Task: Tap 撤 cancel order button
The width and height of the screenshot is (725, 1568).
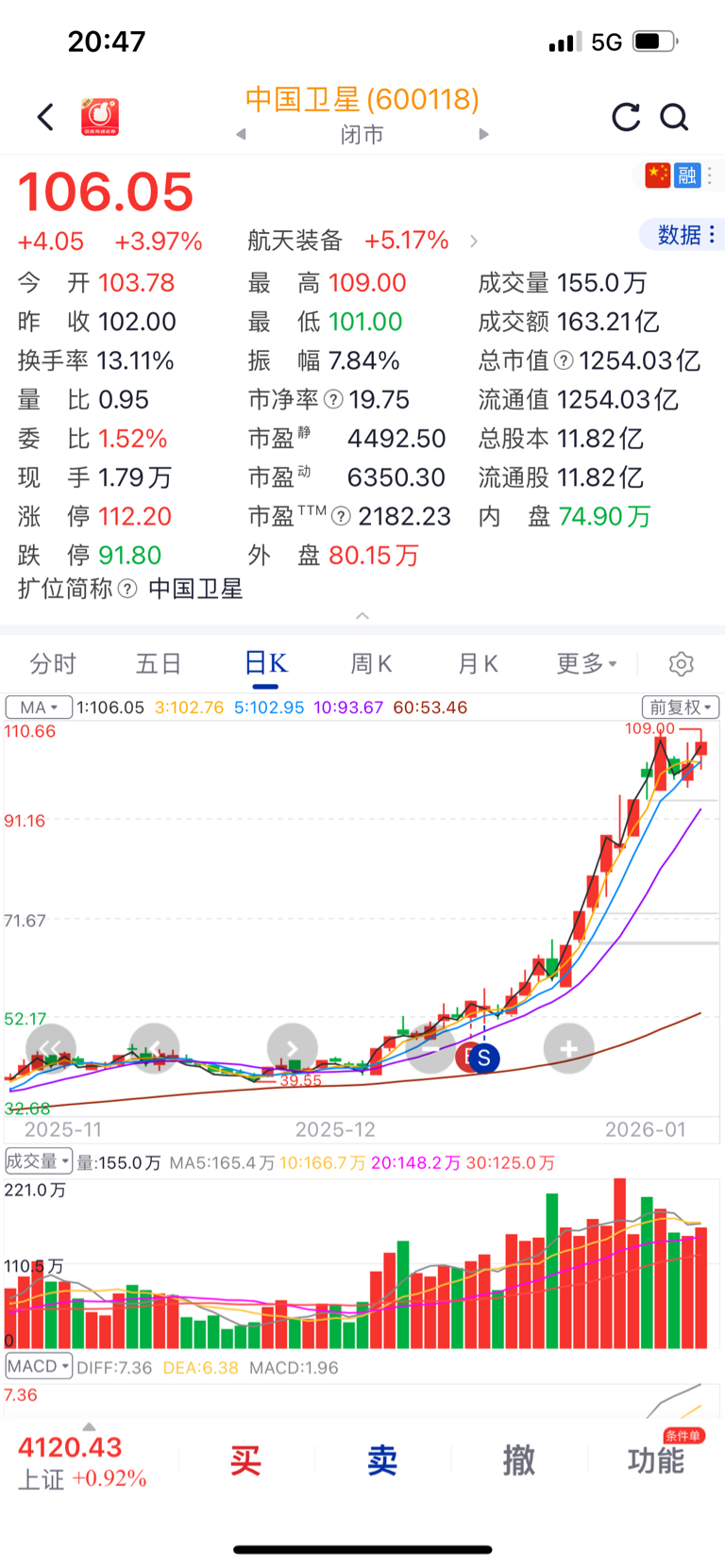Action: tap(519, 1460)
